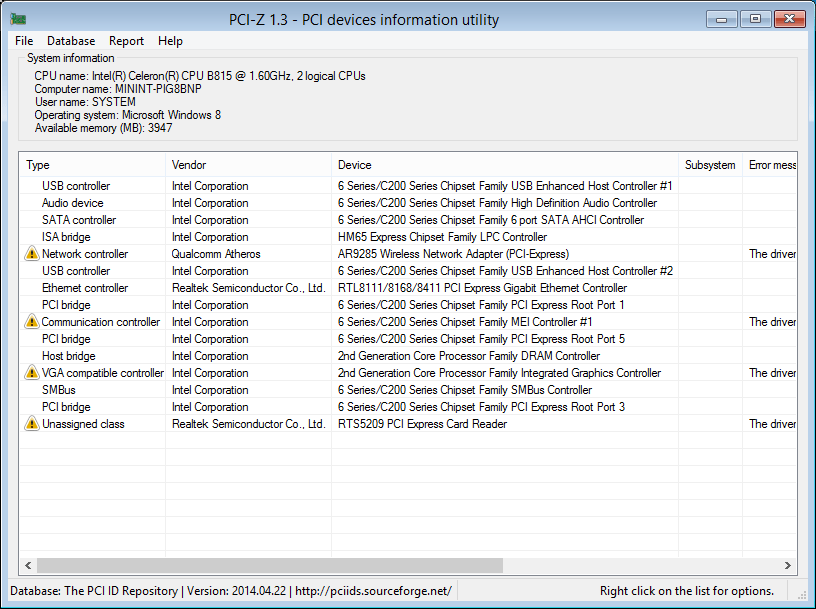Open the File menu
The width and height of the screenshot is (816, 609).
click(x=24, y=41)
